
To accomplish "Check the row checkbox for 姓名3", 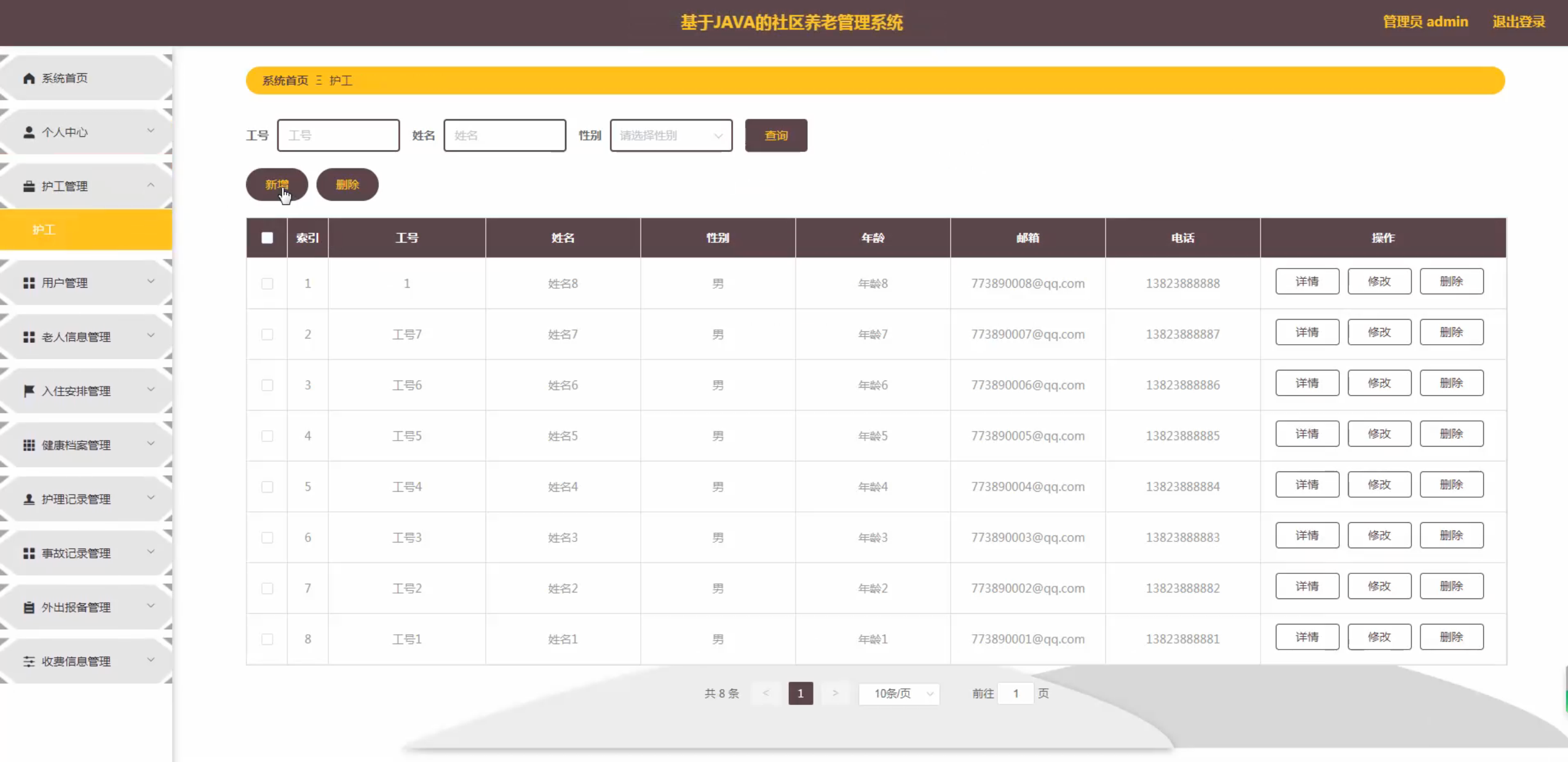I will 267,538.
